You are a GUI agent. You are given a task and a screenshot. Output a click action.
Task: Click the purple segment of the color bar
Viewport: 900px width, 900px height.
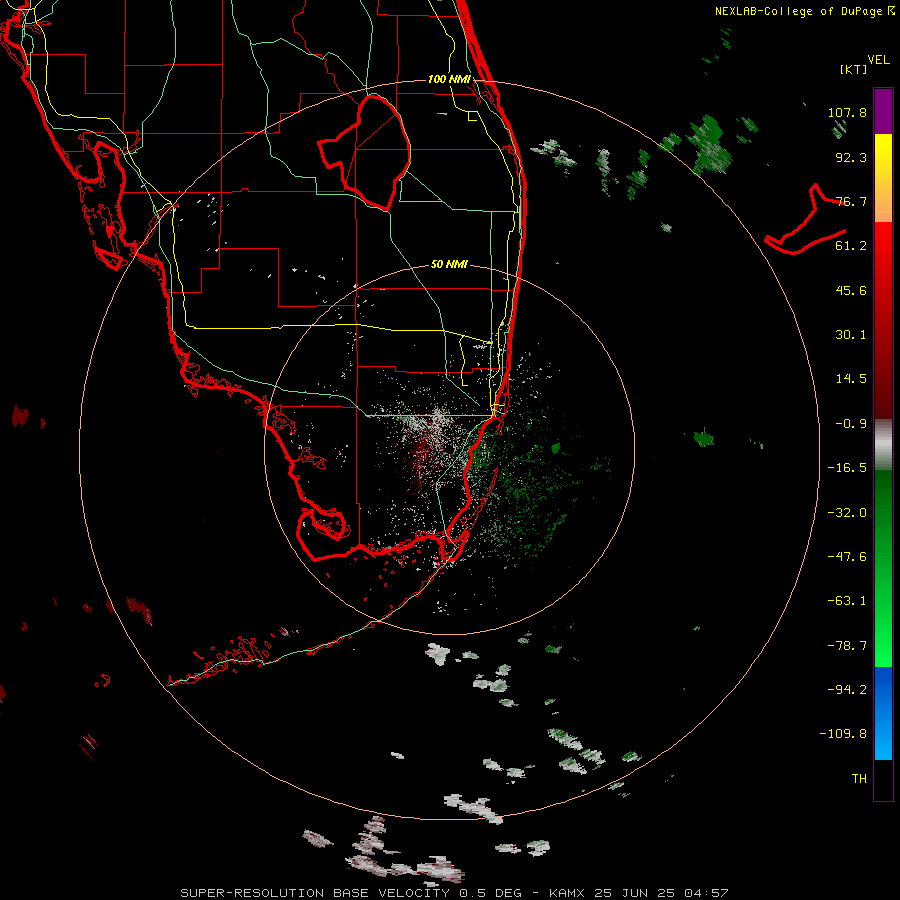click(883, 111)
